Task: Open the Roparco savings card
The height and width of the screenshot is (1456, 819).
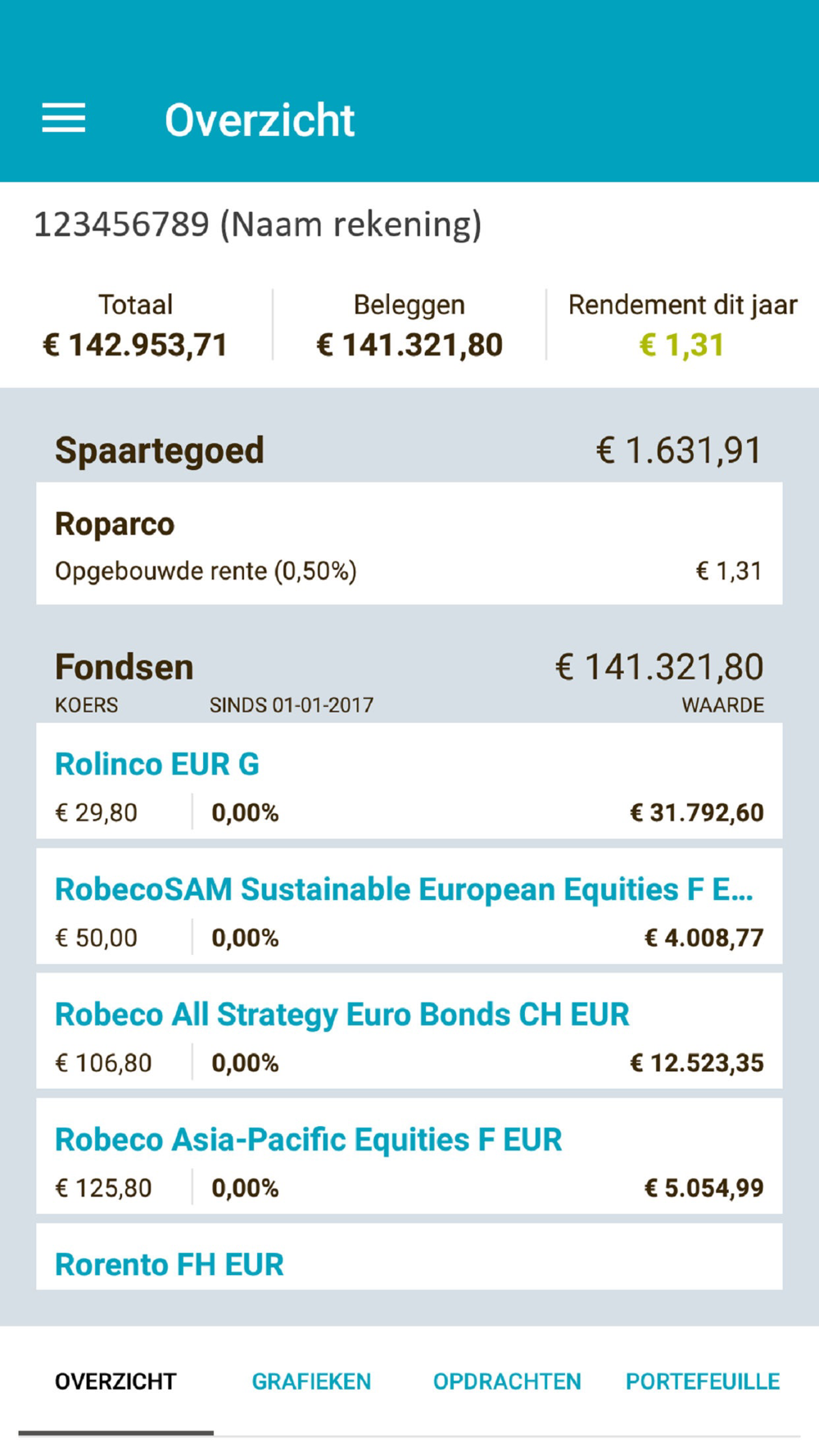Action: (409, 544)
